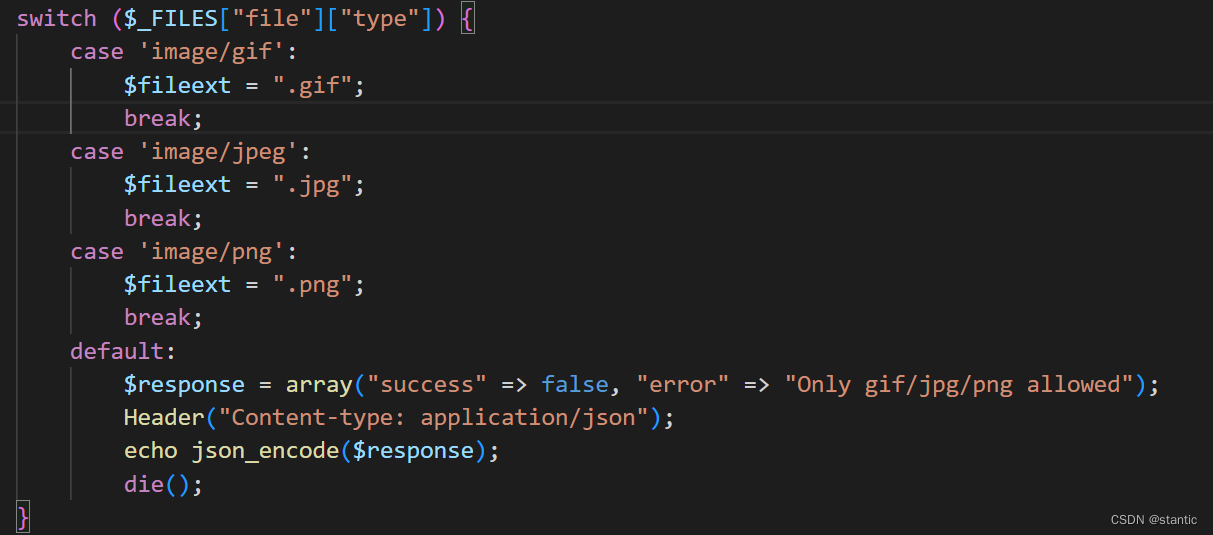Click the 'image/png' case string
1213x535 pixels.
(x=211, y=251)
